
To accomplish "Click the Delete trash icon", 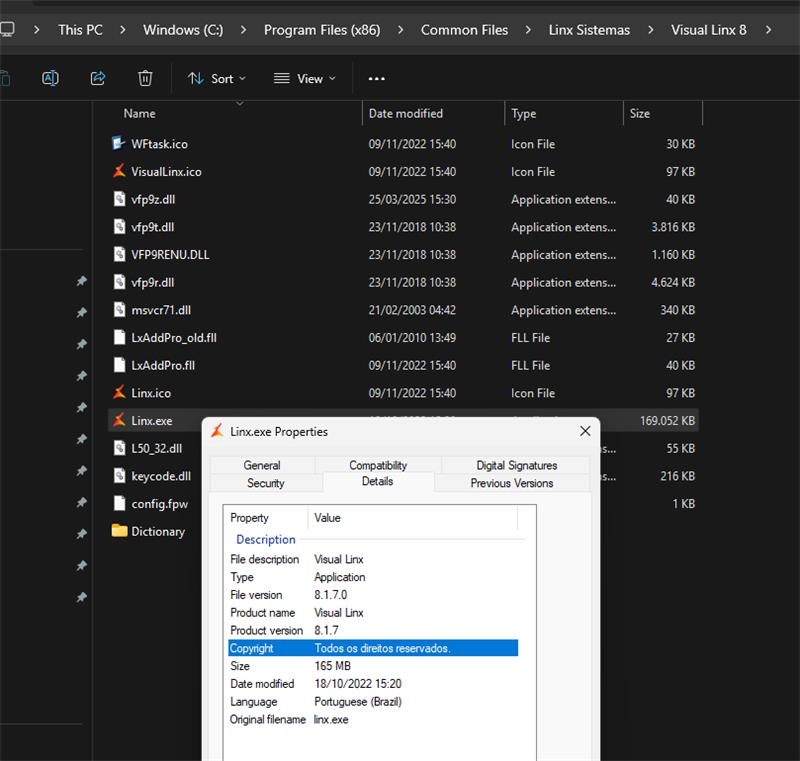I will coord(145,78).
